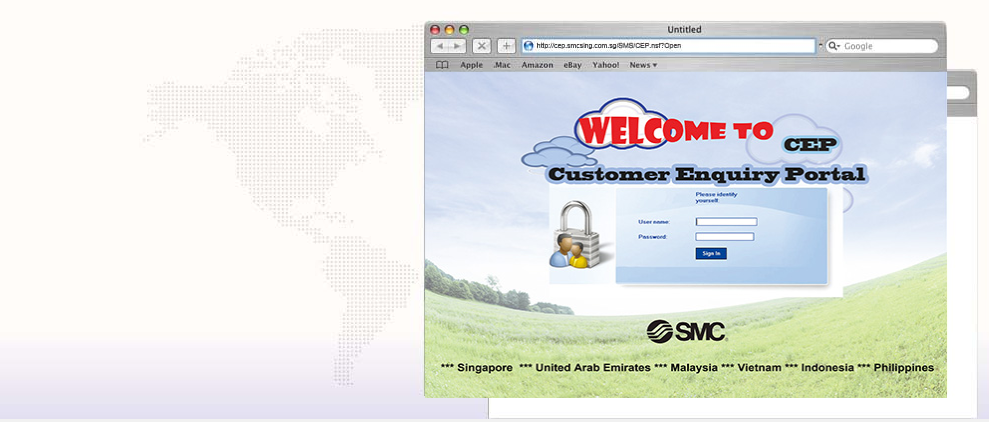Click the 'Malaysia' country text
Screen dimensions: 989x422
pos(694,368)
